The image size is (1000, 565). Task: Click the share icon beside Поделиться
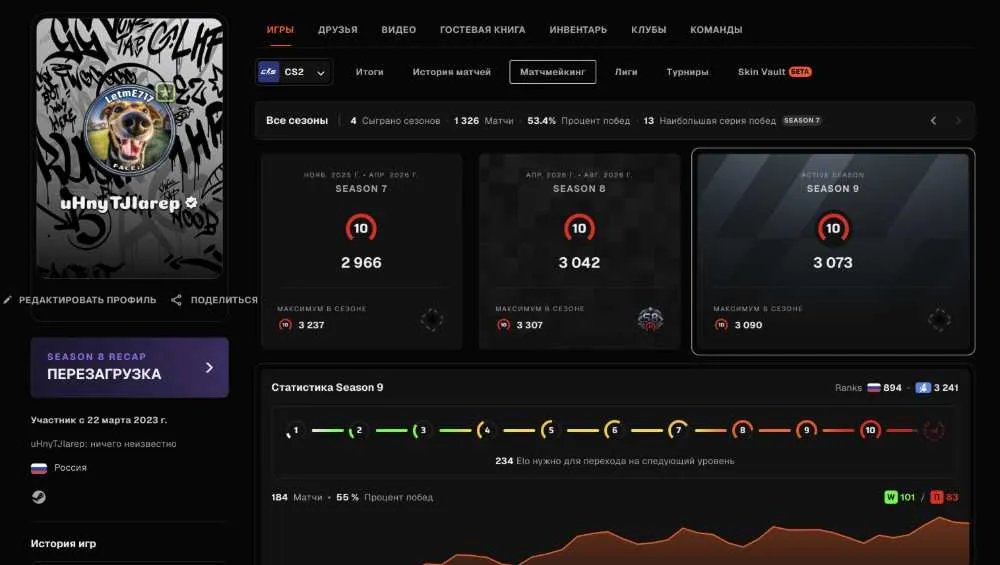pyautogui.click(x=177, y=300)
